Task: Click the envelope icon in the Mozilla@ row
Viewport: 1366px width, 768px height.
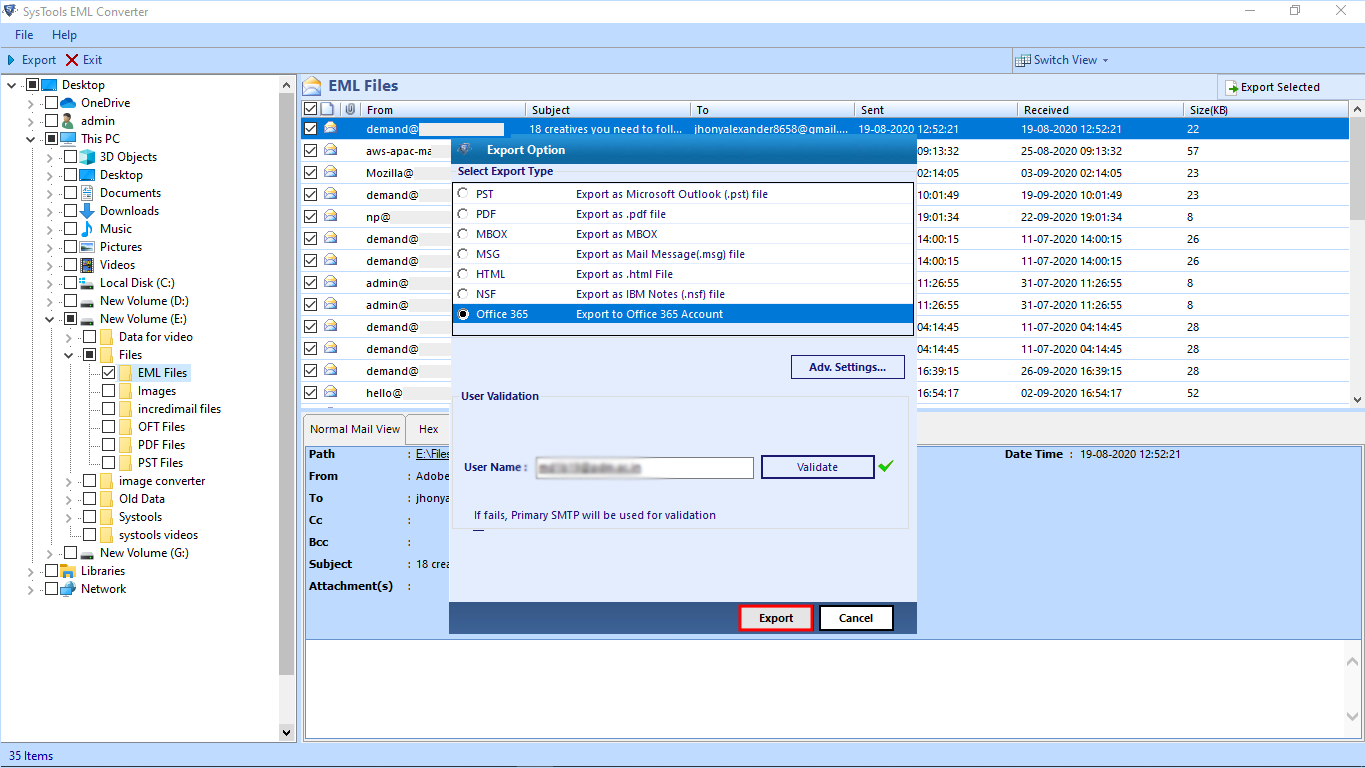Action: 330,172
